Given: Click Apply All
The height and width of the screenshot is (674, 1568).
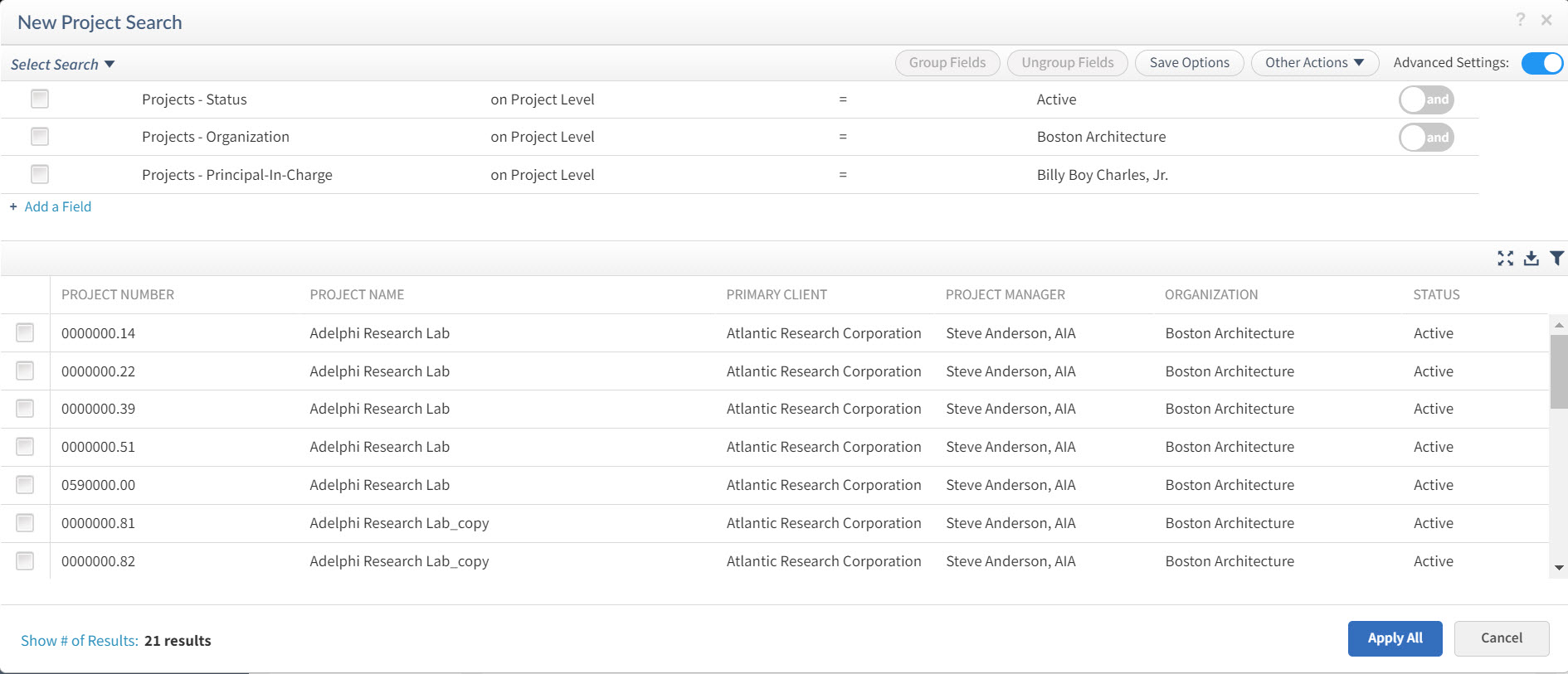Looking at the screenshot, I should click(x=1395, y=638).
